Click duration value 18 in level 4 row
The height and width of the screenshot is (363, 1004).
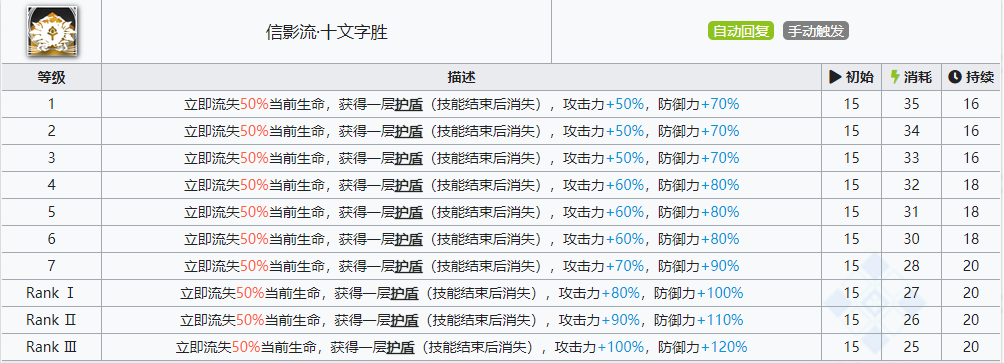pos(971,185)
